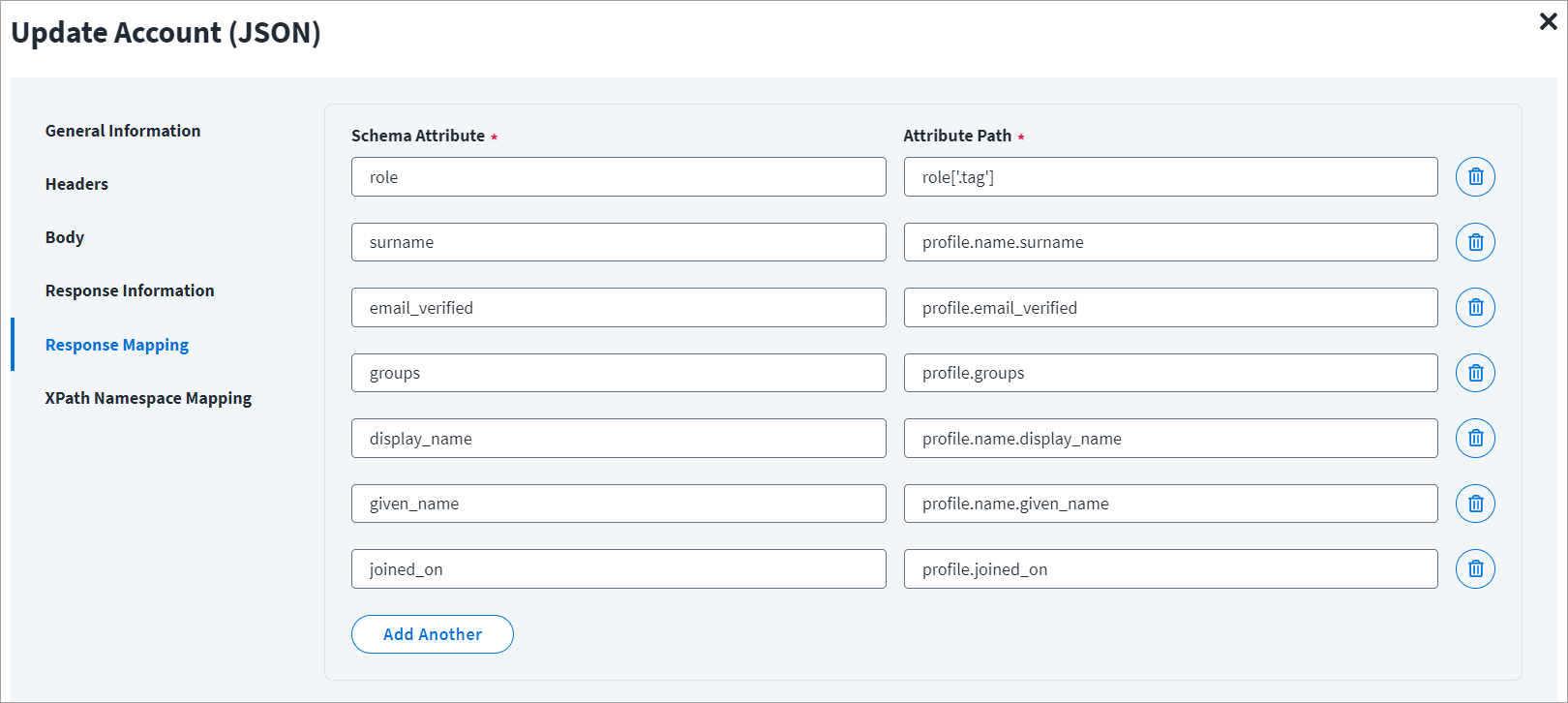Remove the display_name mapping row
The image size is (1568, 703).
(1475, 439)
